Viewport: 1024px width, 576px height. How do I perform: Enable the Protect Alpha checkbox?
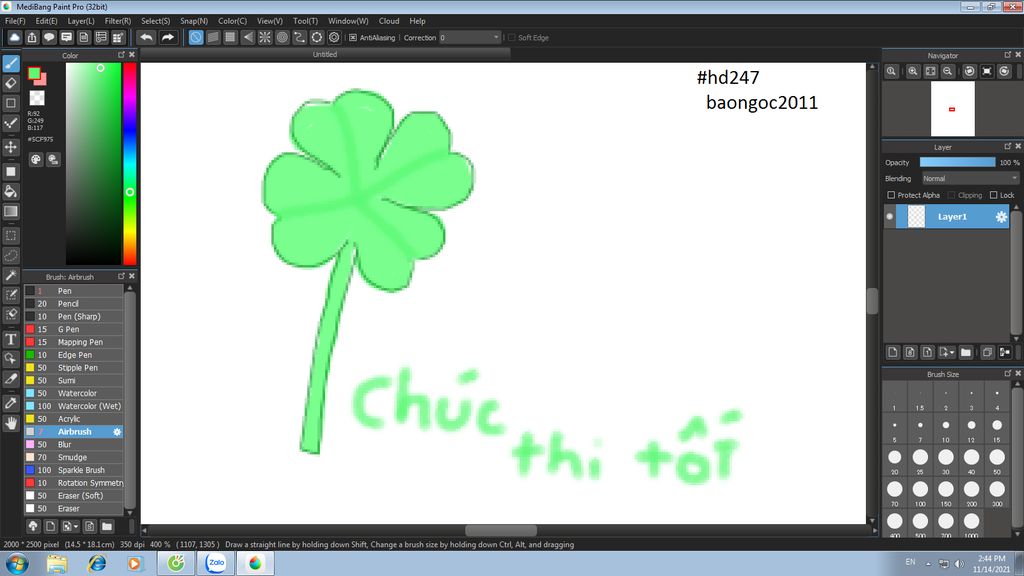(891, 195)
